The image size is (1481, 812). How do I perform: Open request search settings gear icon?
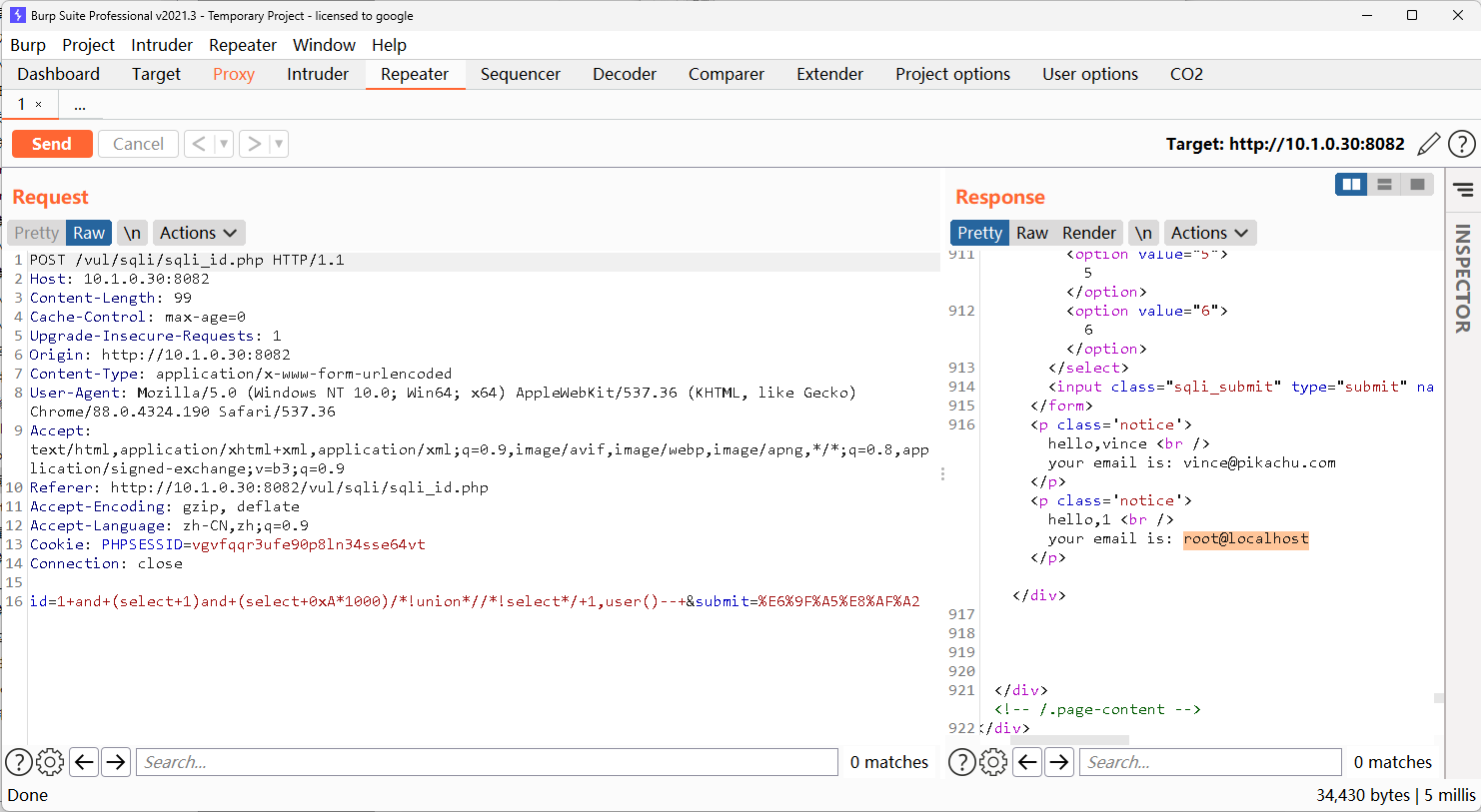pyautogui.click(x=50, y=762)
